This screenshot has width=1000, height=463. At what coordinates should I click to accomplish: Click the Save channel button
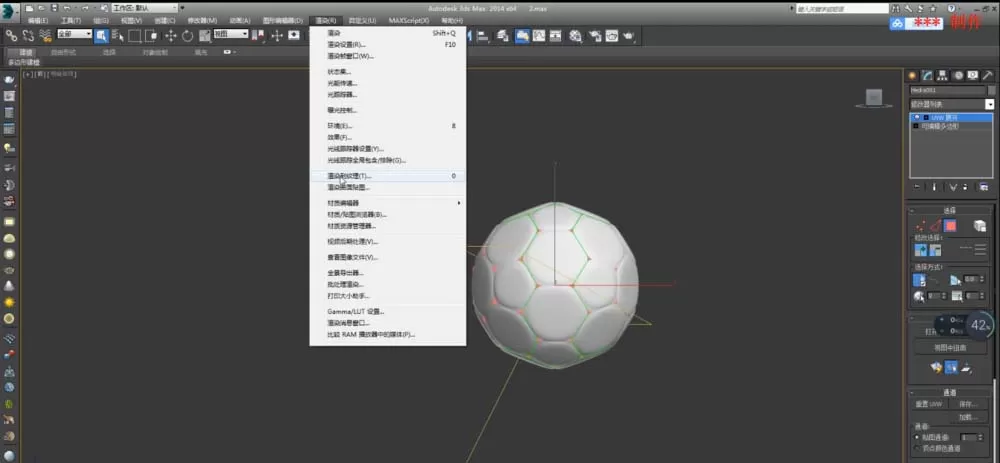969,404
